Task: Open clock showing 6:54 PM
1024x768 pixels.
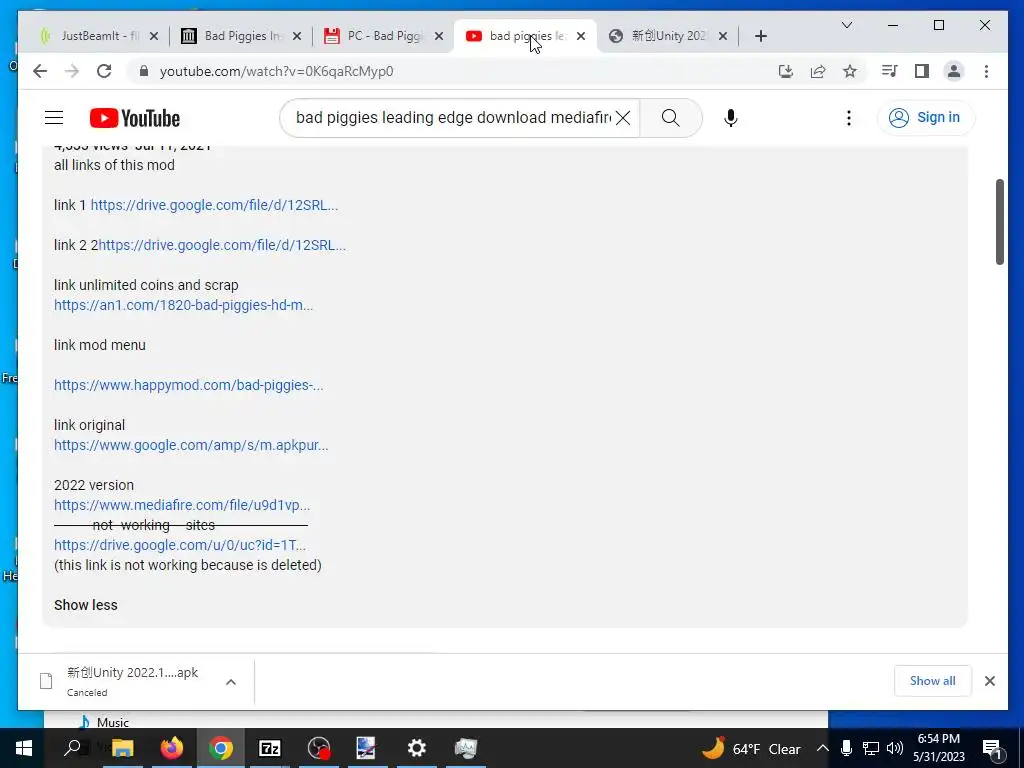Action: tap(938, 748)
